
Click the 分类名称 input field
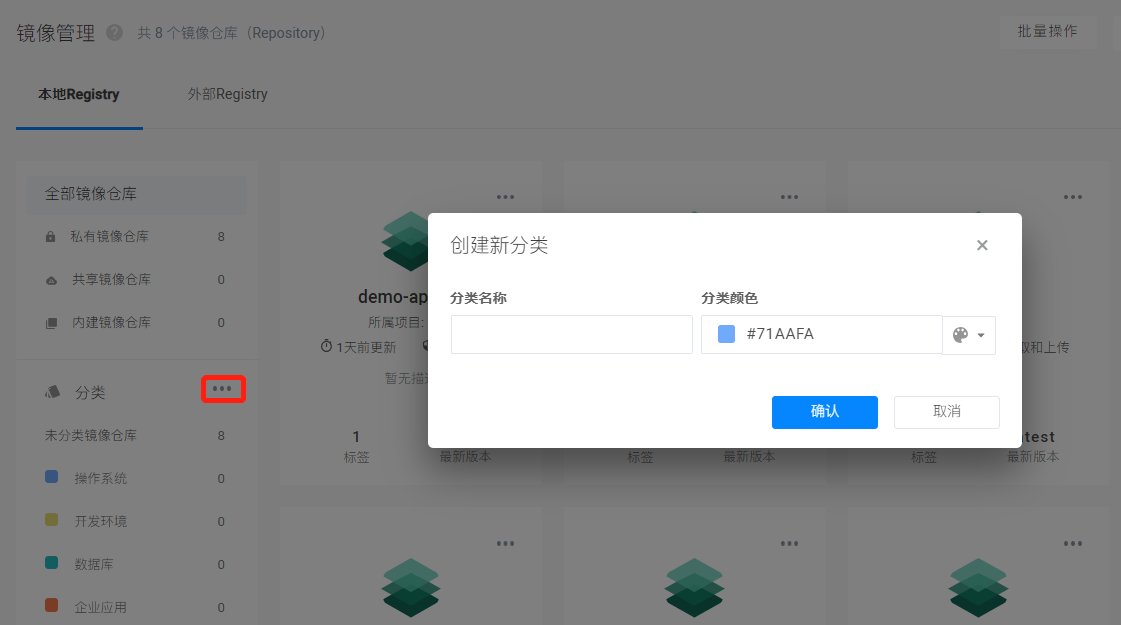coord(571,334)
